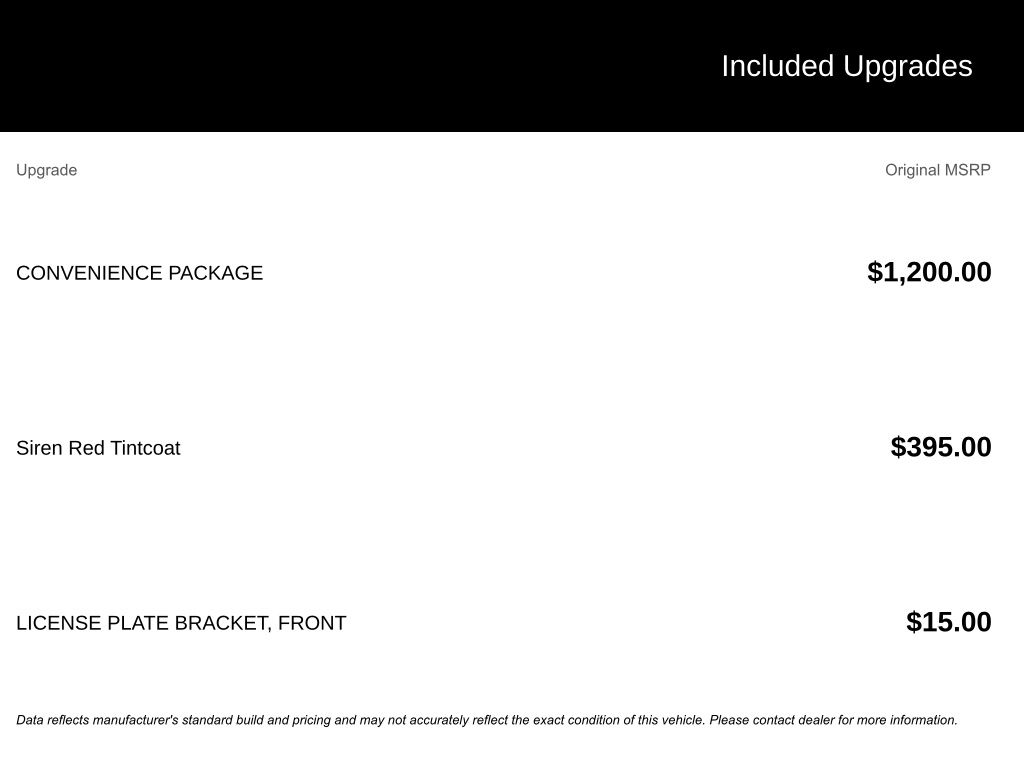Viewport: 1024px width, 768px height.
Task: Click the word 'MSRP' in the column header
Action: [x=967, y=170]
